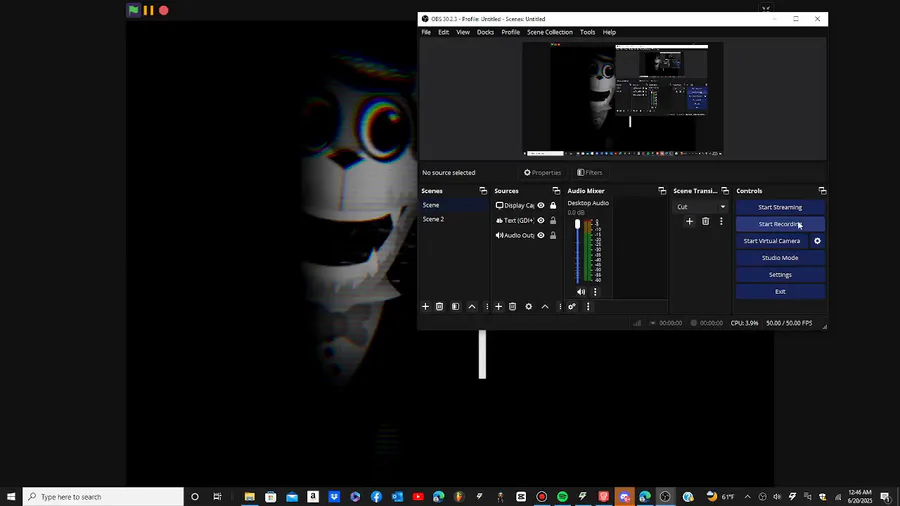Remove selected scene with trash icon
This screenshot has width=900, height=506.
(440, 306)
